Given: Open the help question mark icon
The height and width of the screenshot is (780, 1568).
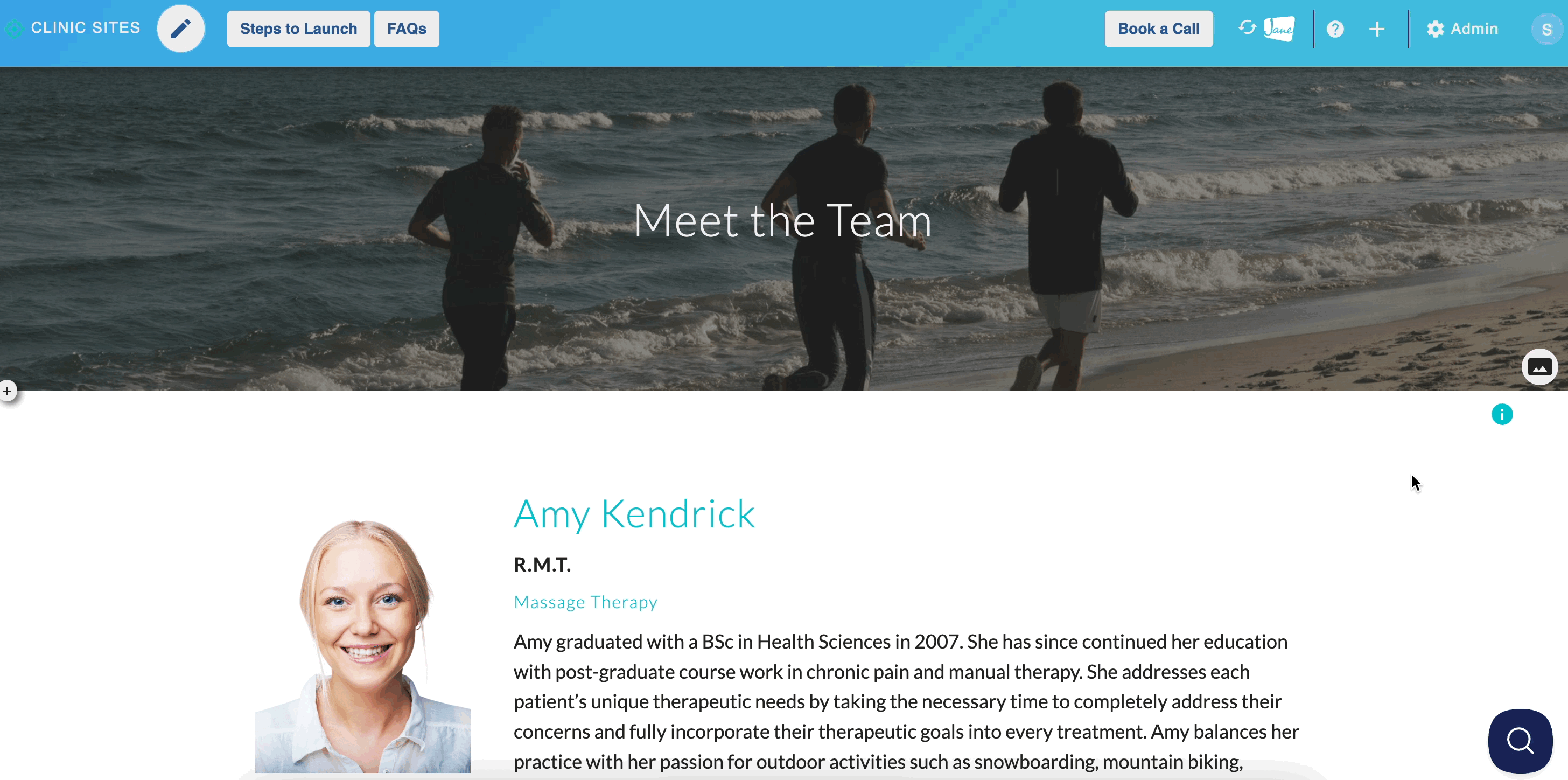Looking at the screenshot, I should [x=1335, y=29].
